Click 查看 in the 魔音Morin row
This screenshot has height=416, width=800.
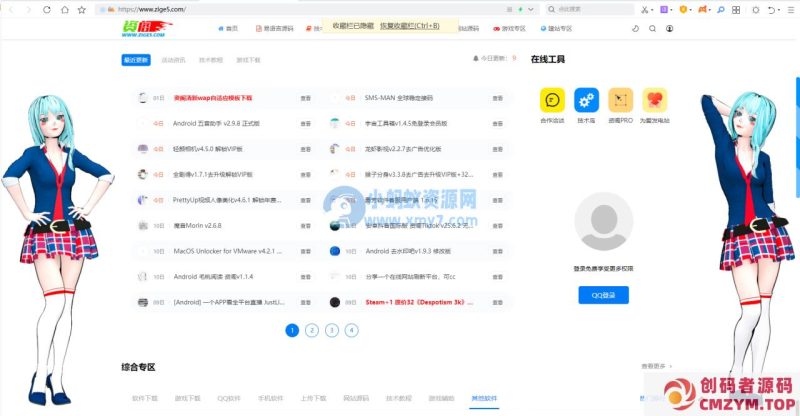pyautogui.click(x=306, y=226)
